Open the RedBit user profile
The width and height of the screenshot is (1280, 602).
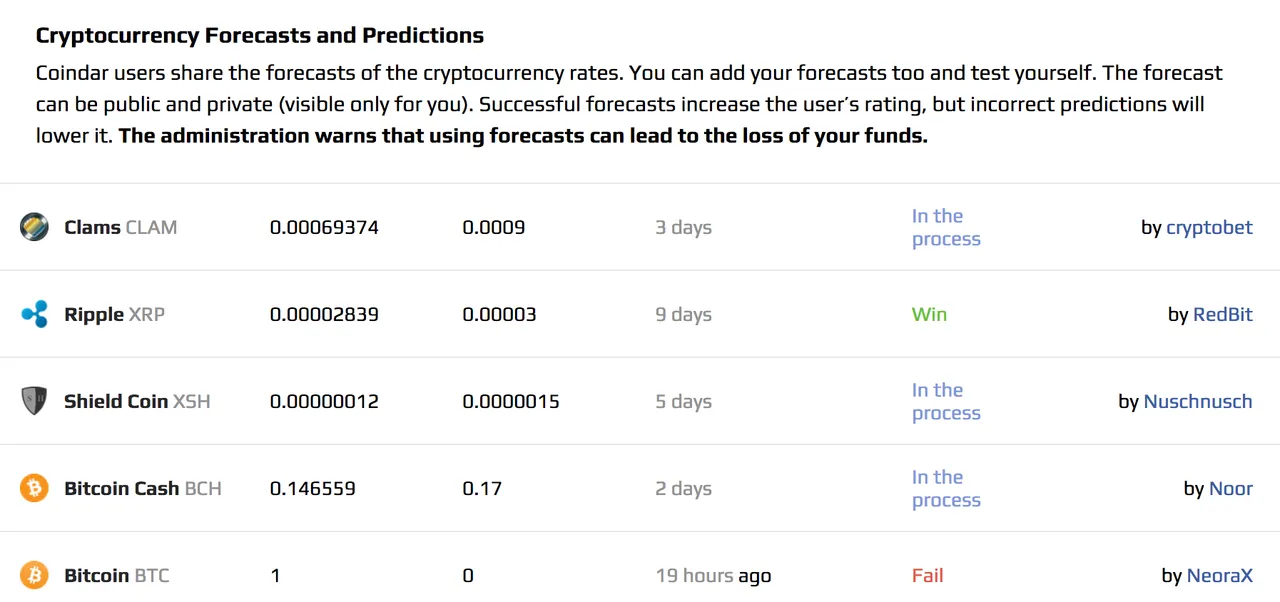[x=1223, y=314]
